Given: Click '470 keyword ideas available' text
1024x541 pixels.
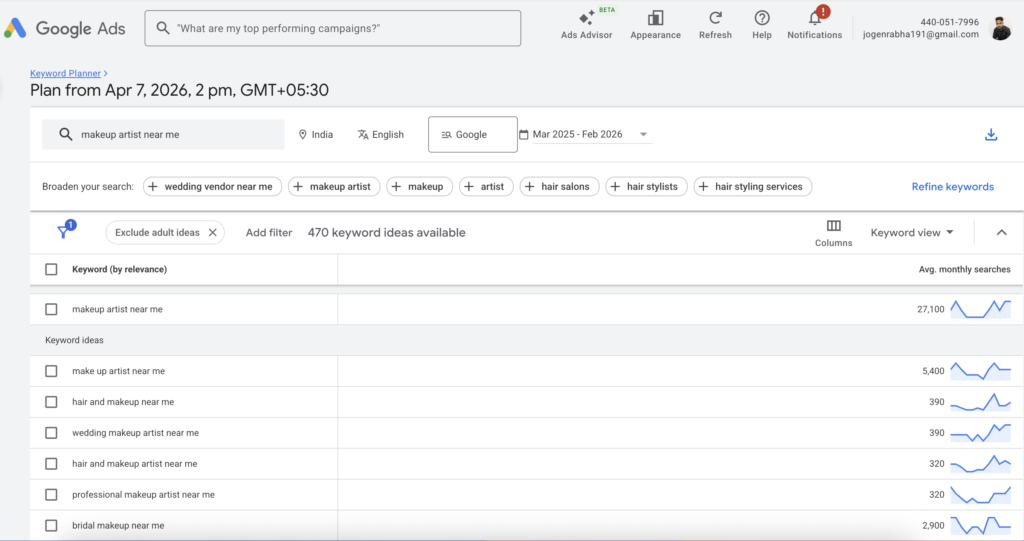Looking at the screenshot, I should 387,233.
